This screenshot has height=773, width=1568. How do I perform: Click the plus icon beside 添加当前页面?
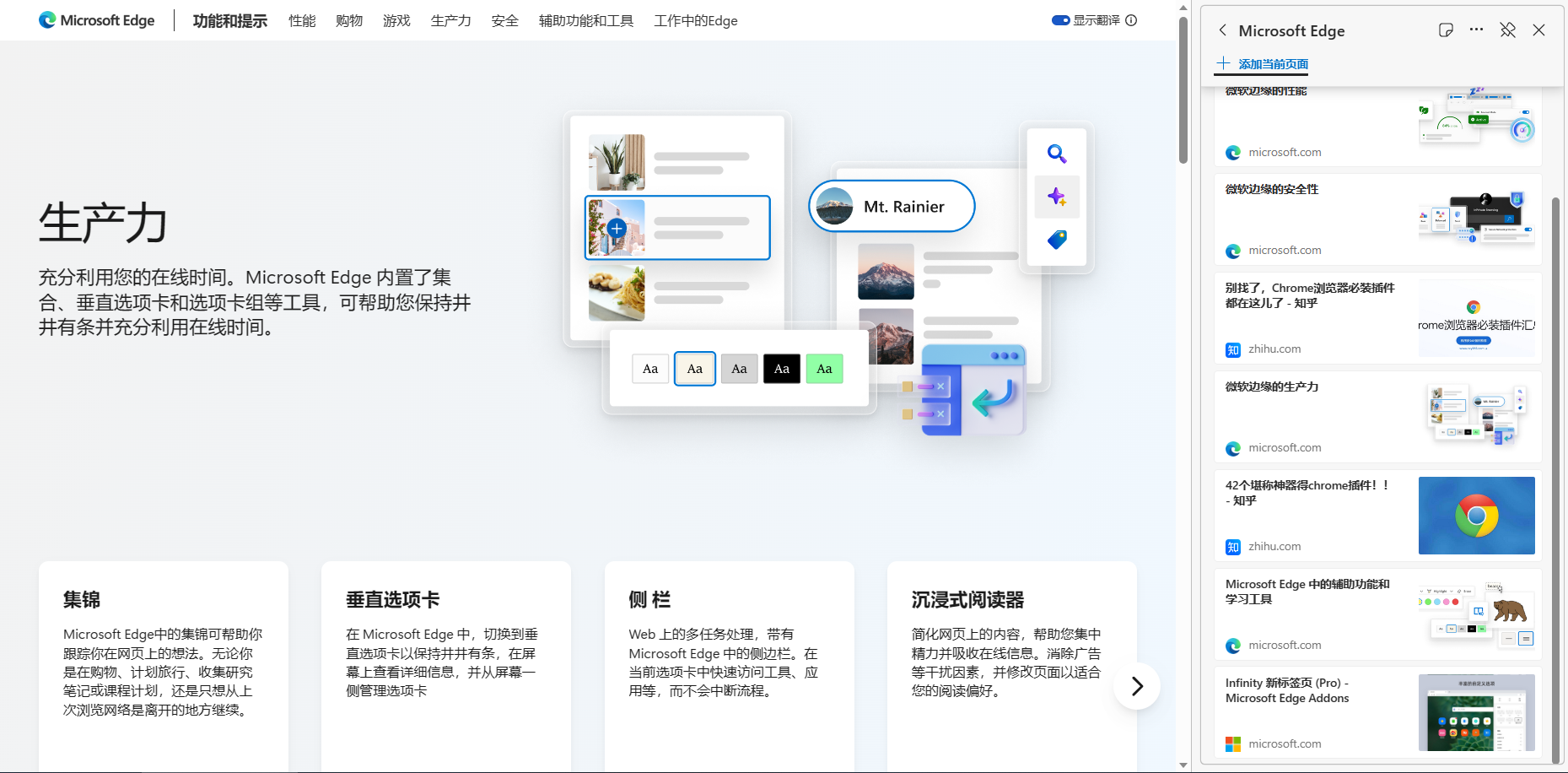1223,63
